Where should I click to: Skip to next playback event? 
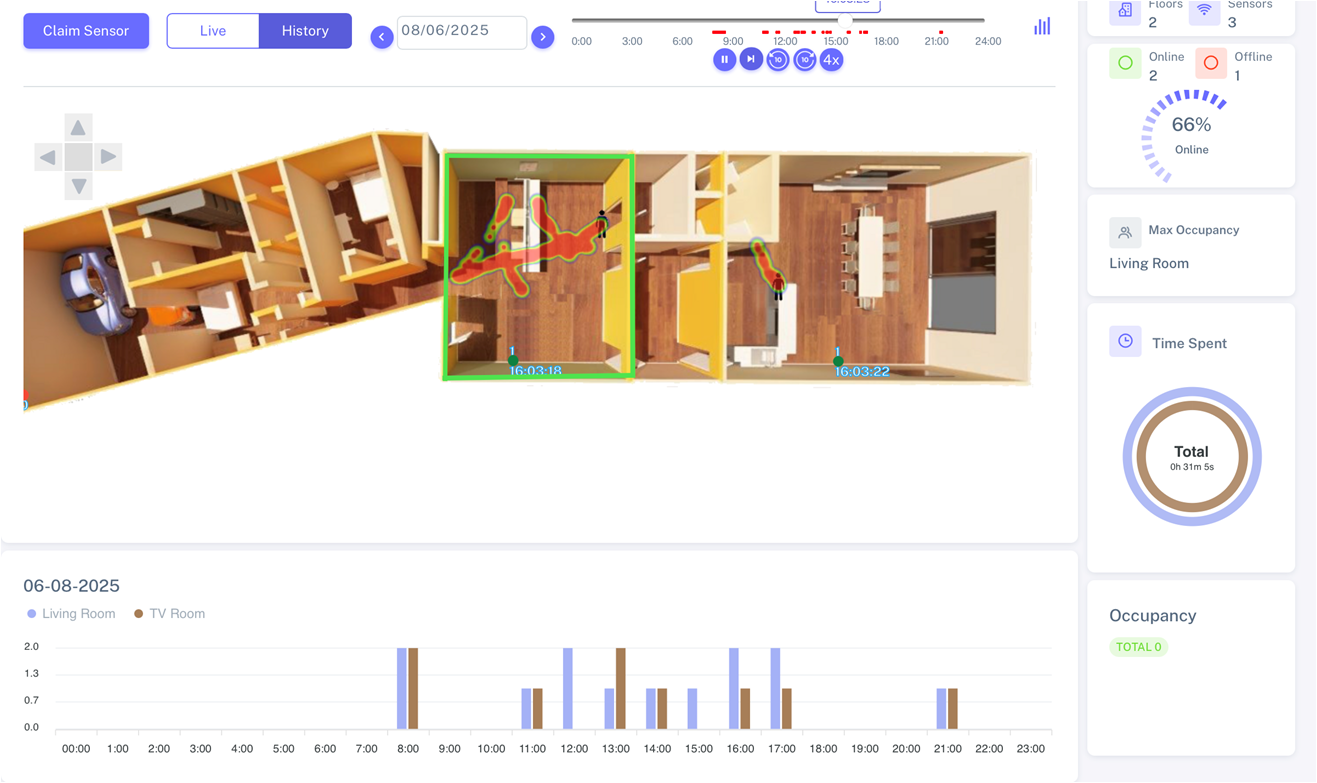click(x=751, y=60)
